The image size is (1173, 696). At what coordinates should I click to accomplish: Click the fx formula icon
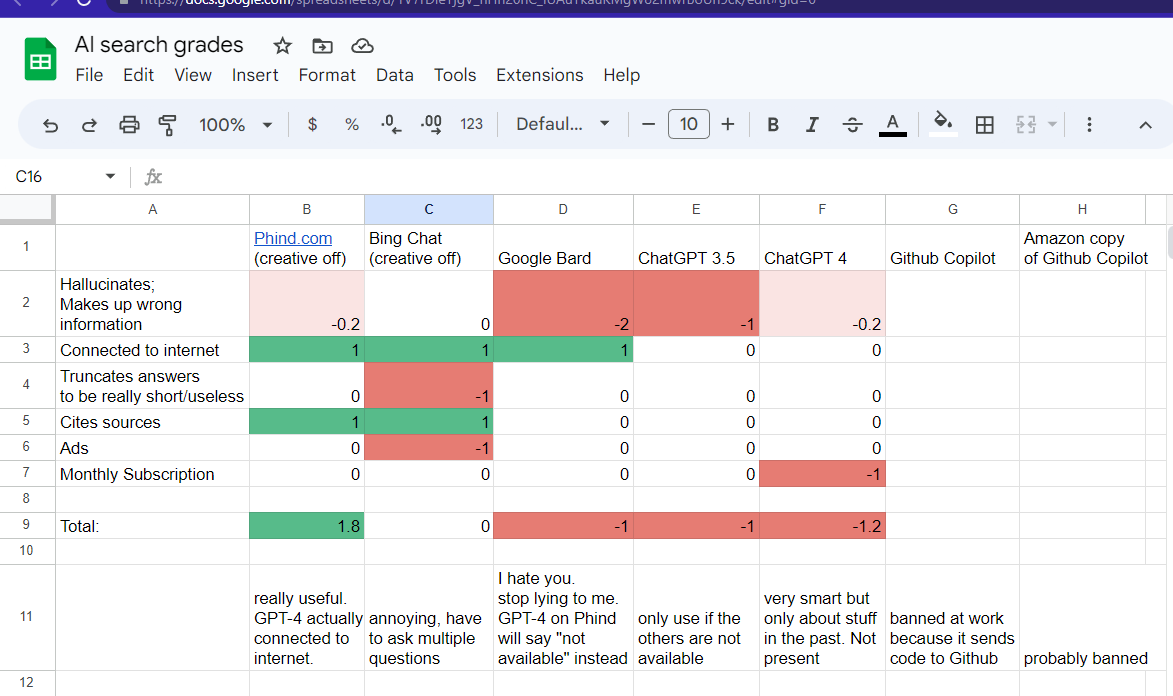(153, 177)
